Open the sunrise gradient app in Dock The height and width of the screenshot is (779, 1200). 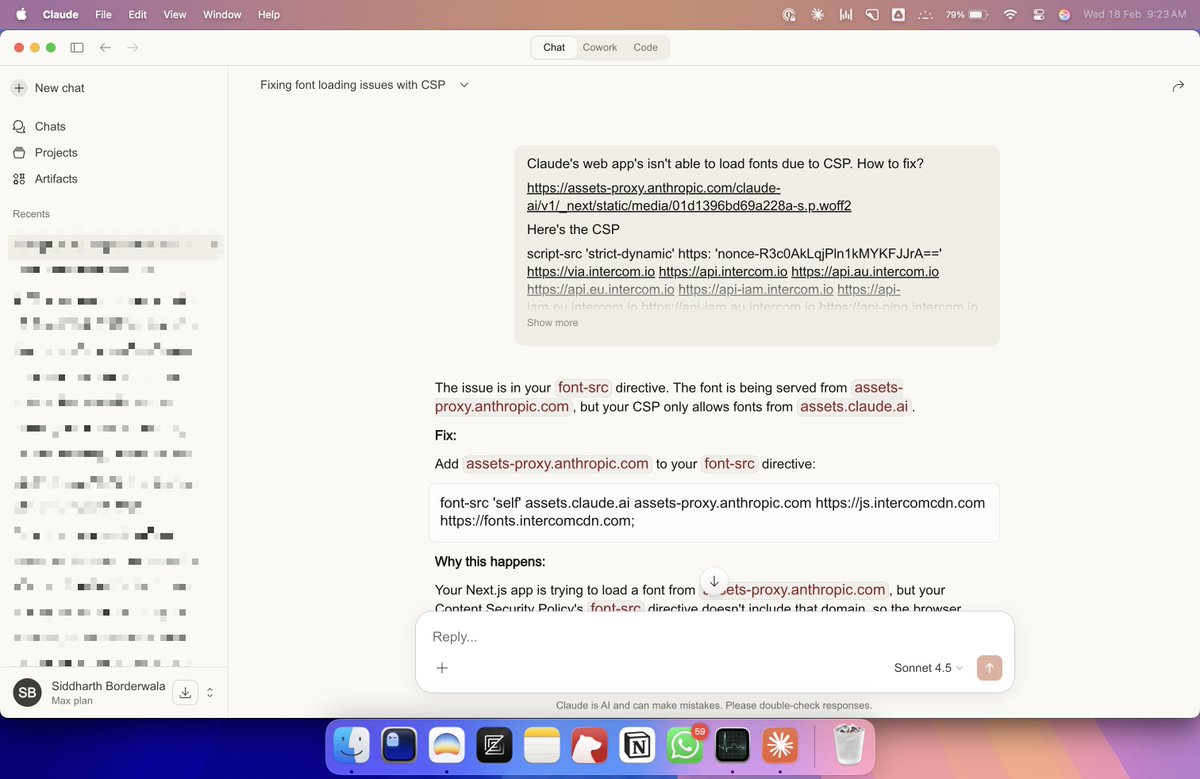tap(447, 745)
